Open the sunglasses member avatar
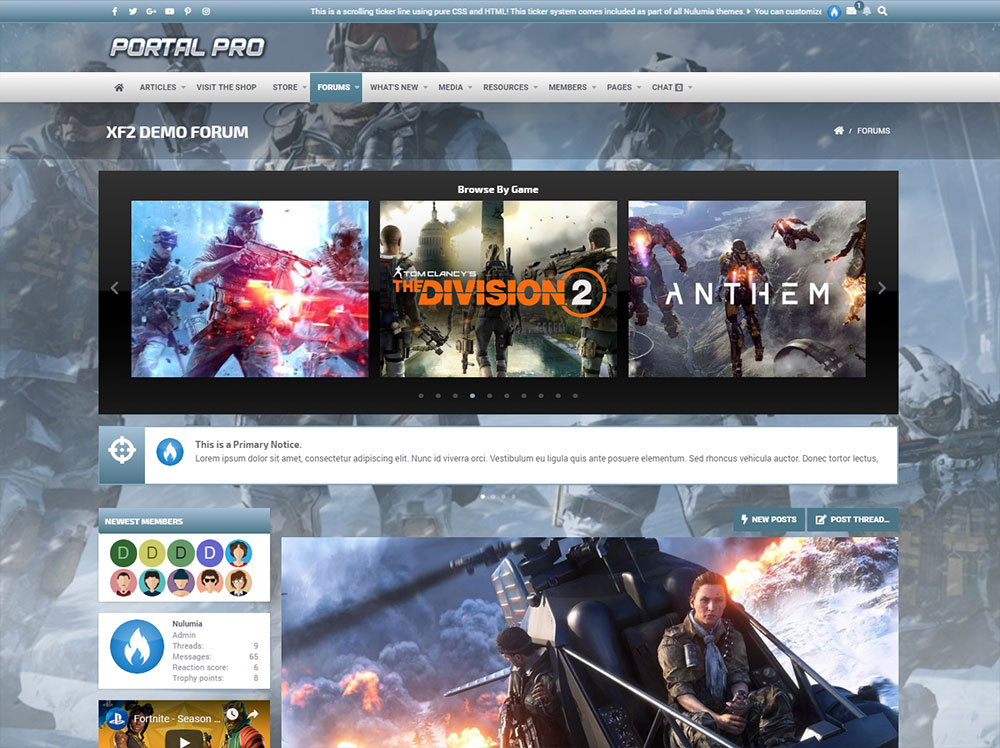The image size is (1000, 748). [209, 582]
